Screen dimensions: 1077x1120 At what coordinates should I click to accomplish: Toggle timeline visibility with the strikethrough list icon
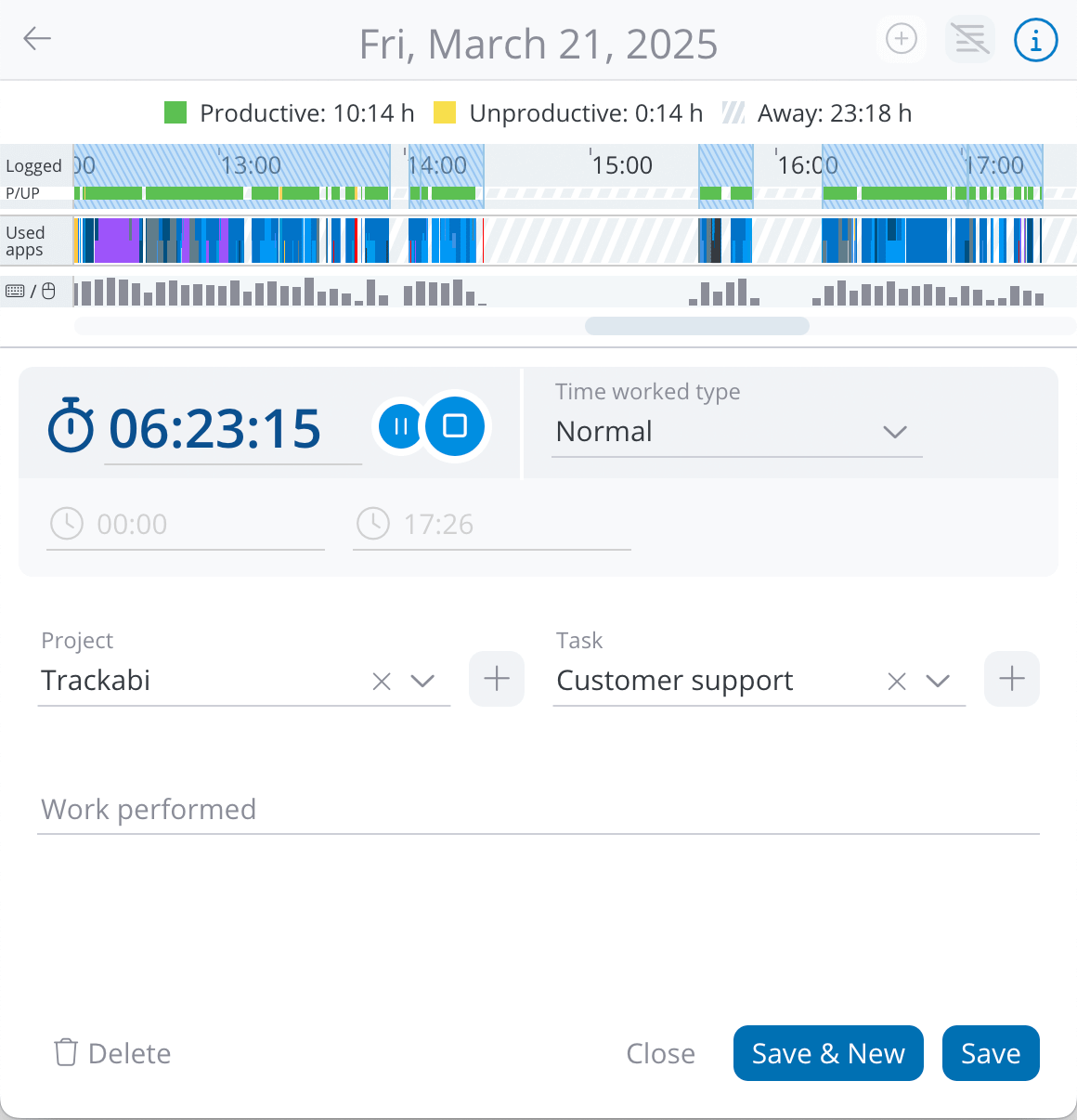969,39
